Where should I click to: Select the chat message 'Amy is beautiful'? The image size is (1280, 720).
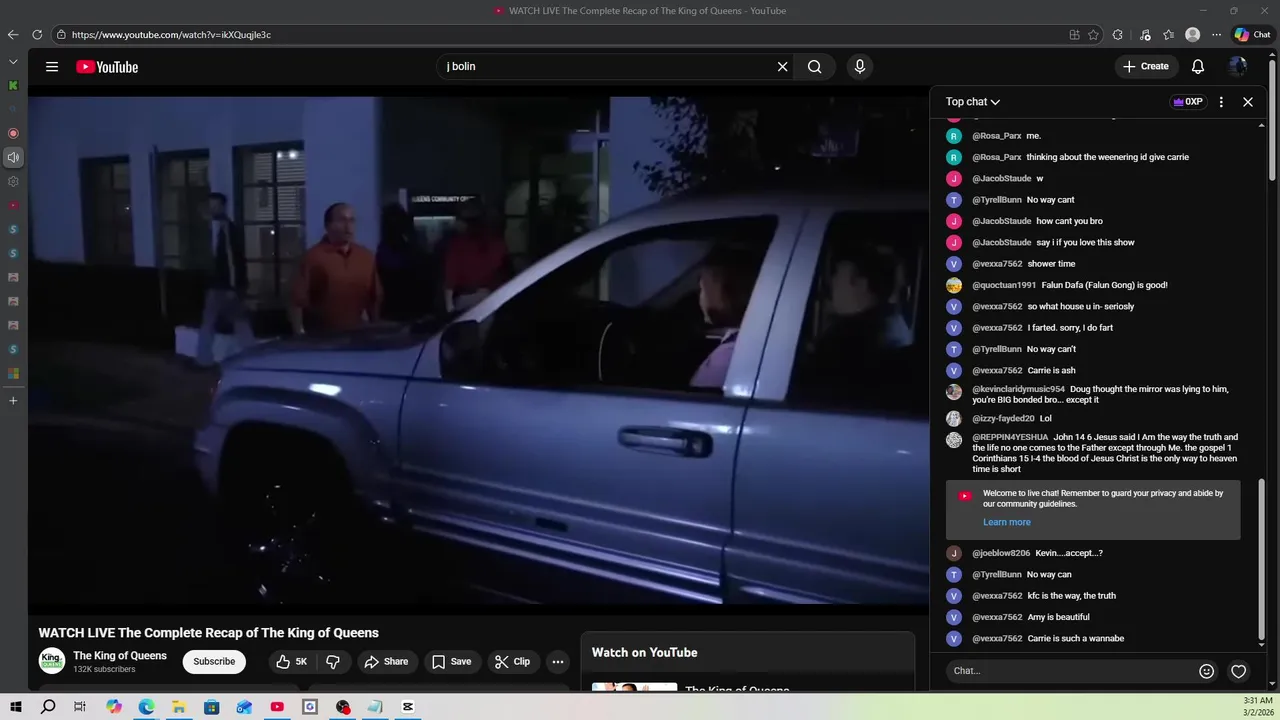coord(1059,617)
